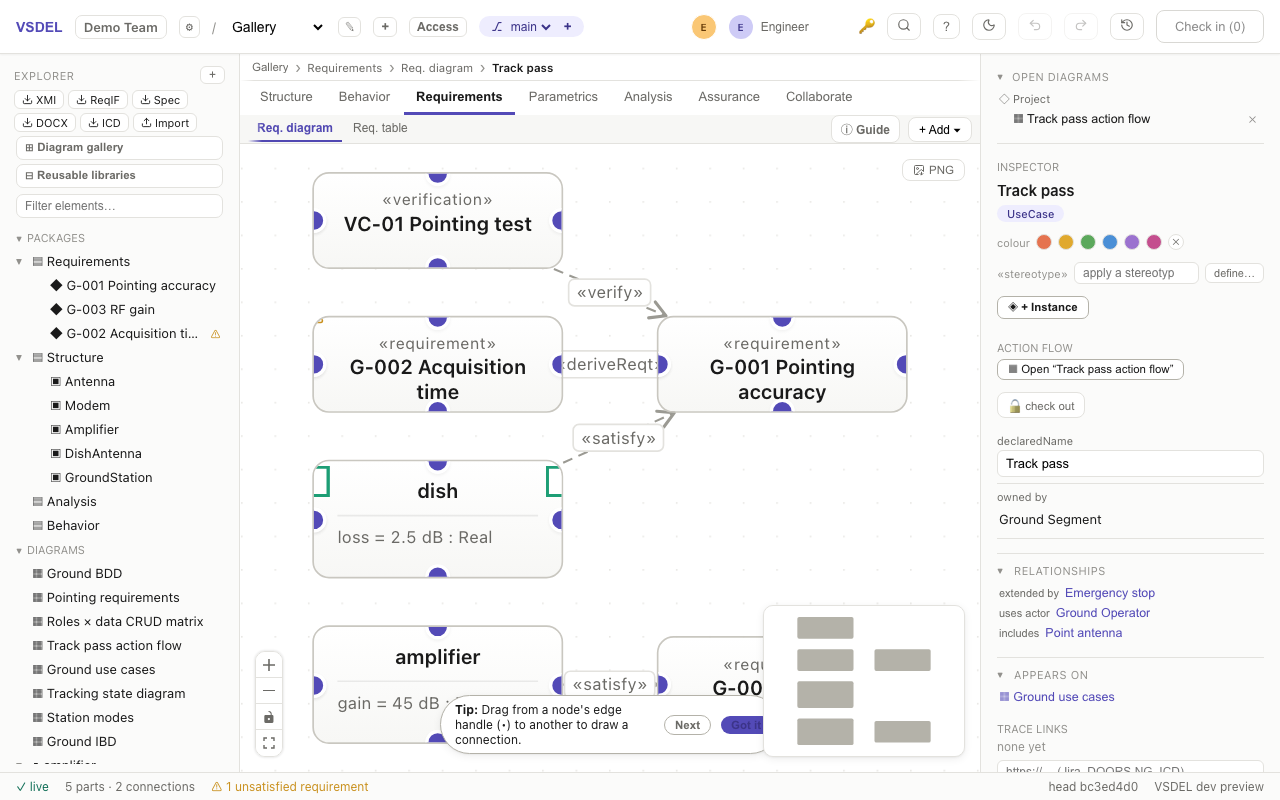Pick the green colour swatch

(x=1088, y=242)
